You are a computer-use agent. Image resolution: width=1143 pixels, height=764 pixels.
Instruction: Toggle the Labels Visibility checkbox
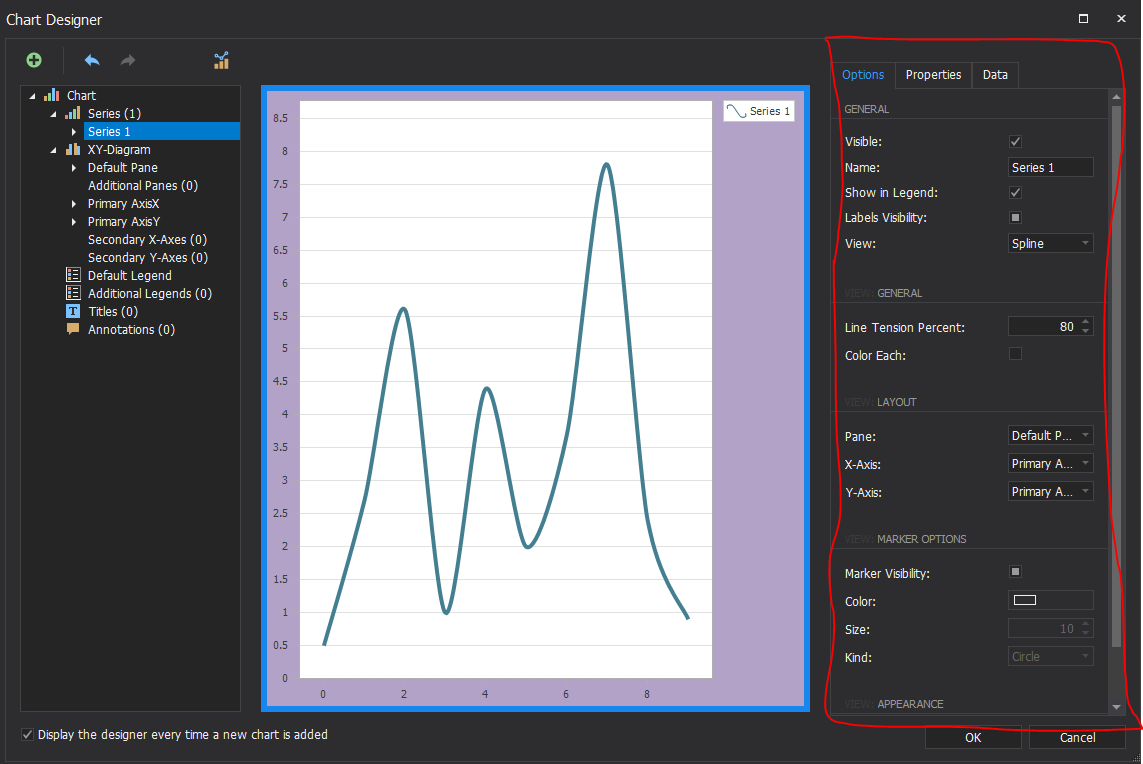click(1015, 217)
